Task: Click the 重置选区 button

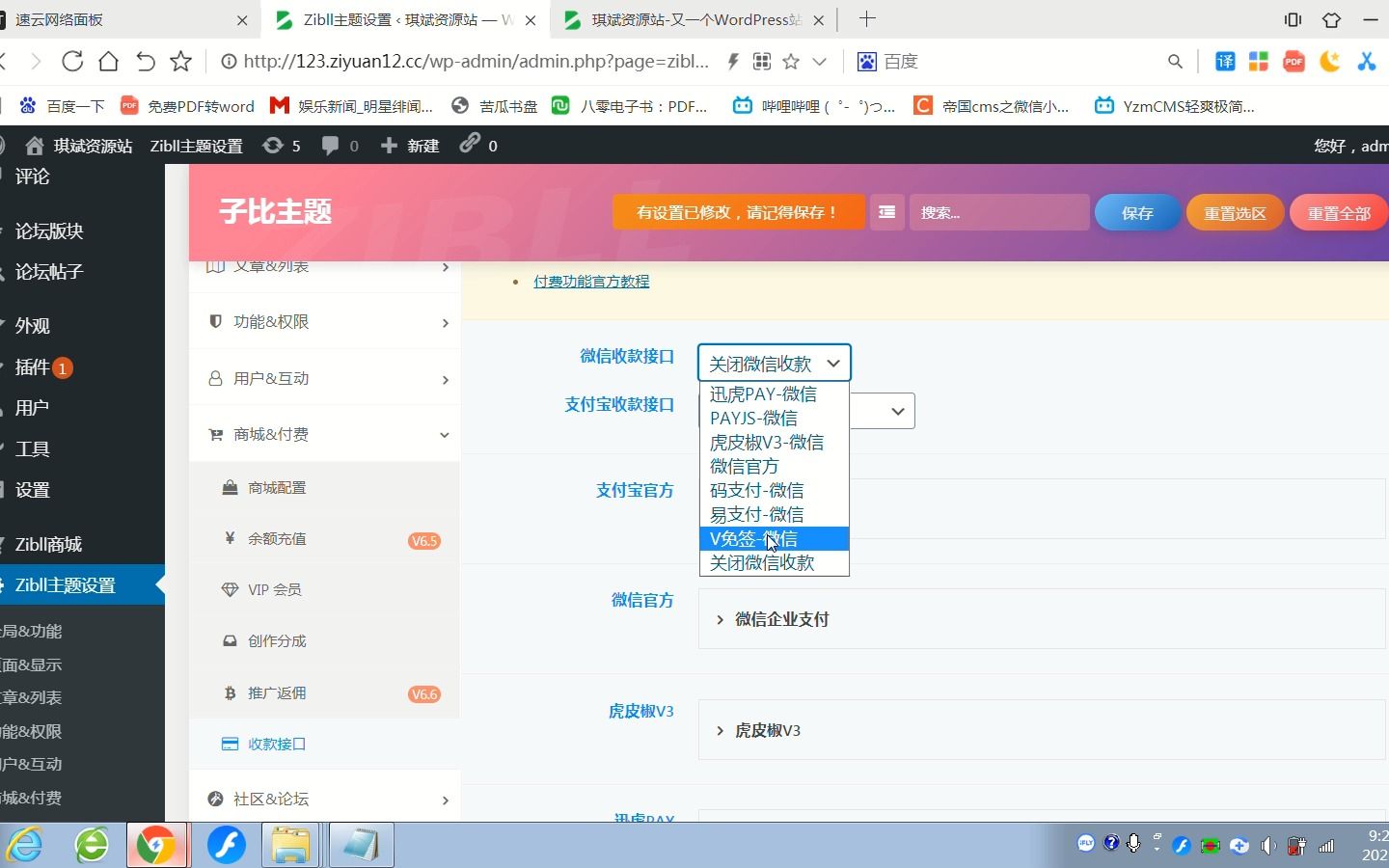Action: pos(1235,213)
